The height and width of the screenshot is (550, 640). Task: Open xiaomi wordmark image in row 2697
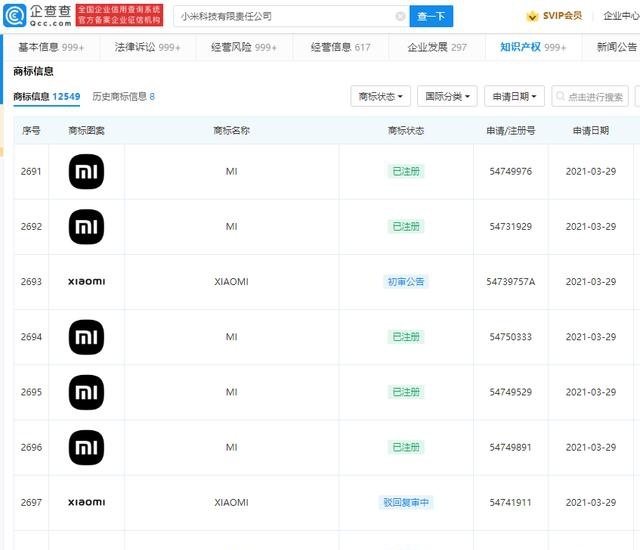click(x=87, y=502)
